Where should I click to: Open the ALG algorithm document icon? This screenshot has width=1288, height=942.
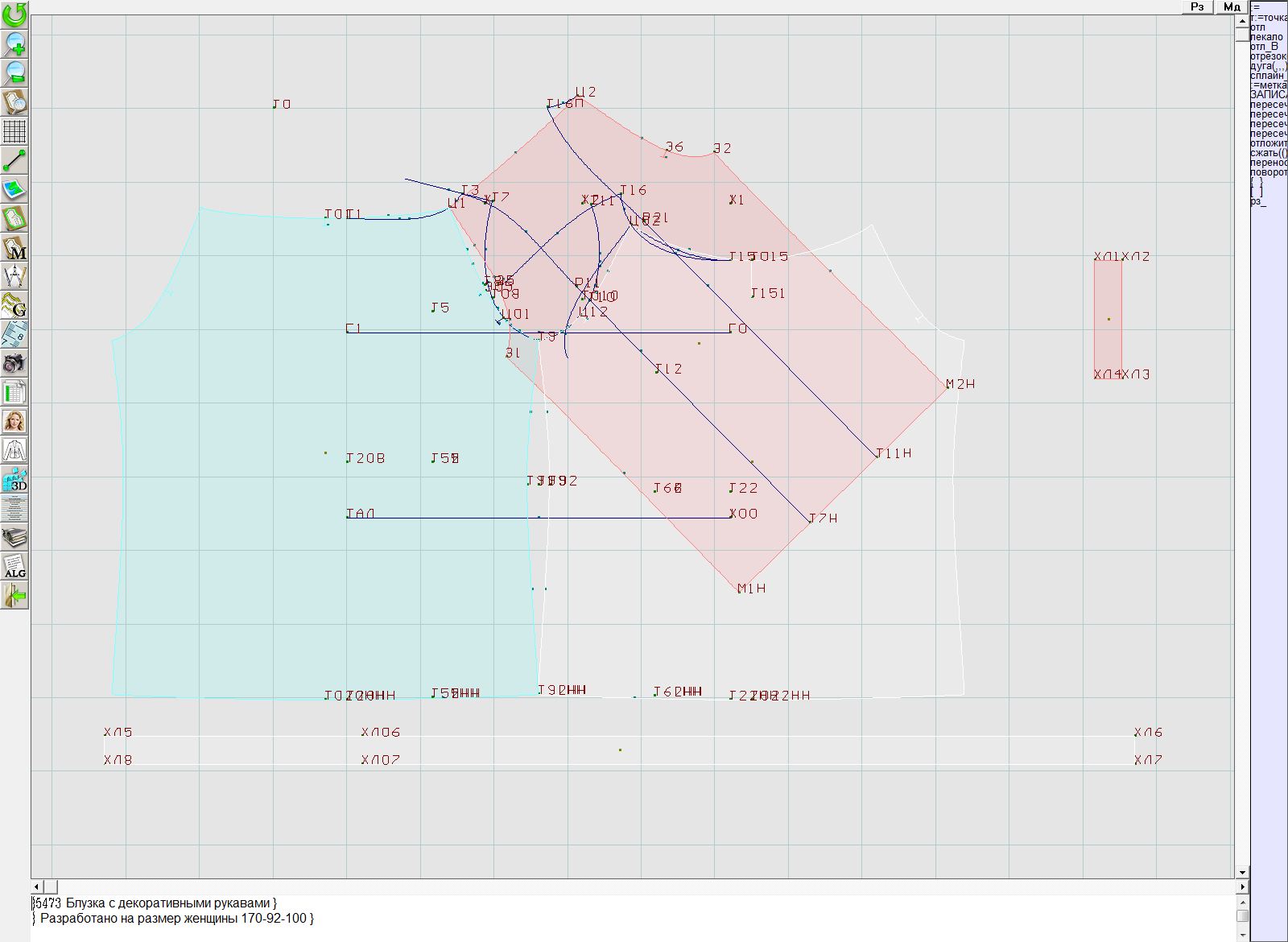14,566
